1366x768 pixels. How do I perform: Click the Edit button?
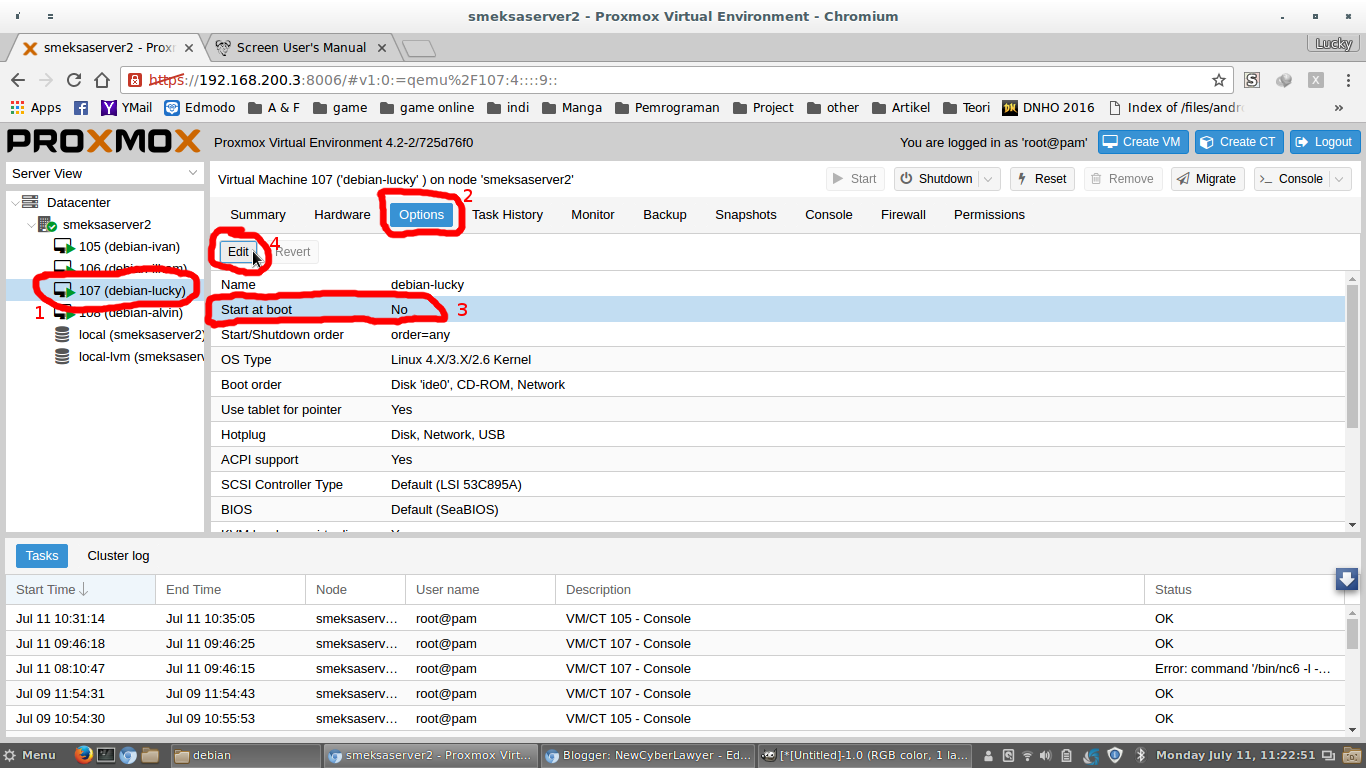[238, 252]
